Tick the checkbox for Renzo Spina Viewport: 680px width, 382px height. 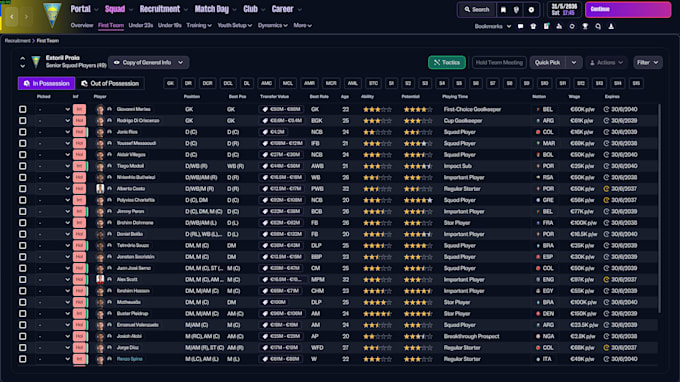pos(23,359)
